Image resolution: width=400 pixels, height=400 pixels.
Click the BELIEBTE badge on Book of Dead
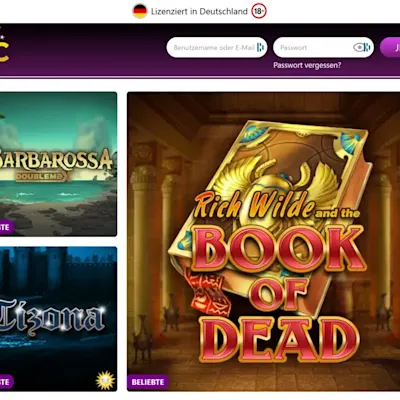click(148, 382)
